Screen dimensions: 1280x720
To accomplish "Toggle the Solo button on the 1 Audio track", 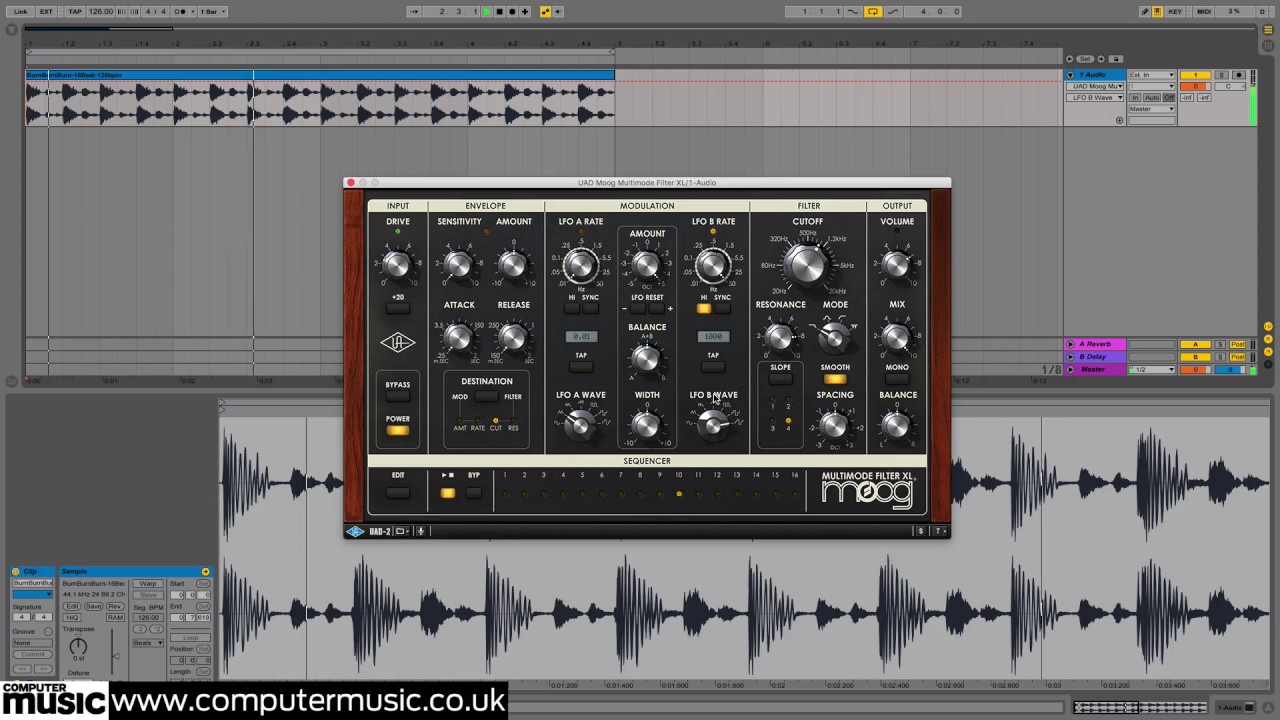I will [1221, 75].
